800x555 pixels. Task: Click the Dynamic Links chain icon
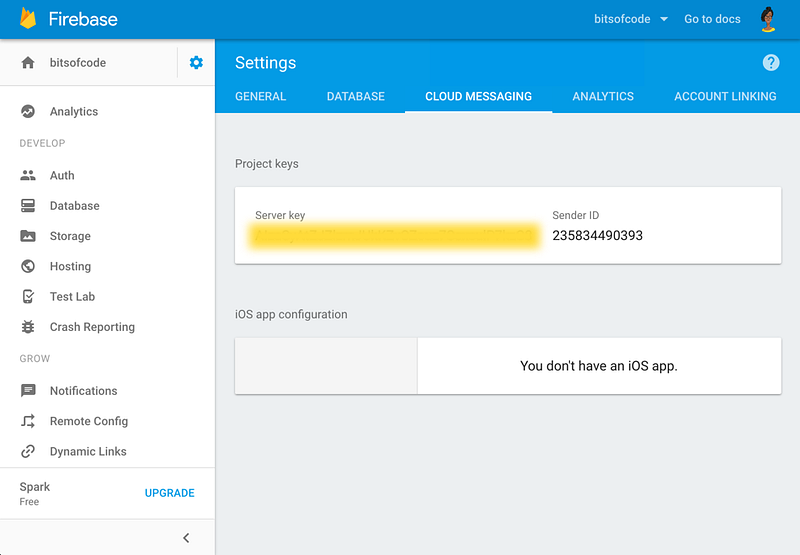[x=28, y=451]
